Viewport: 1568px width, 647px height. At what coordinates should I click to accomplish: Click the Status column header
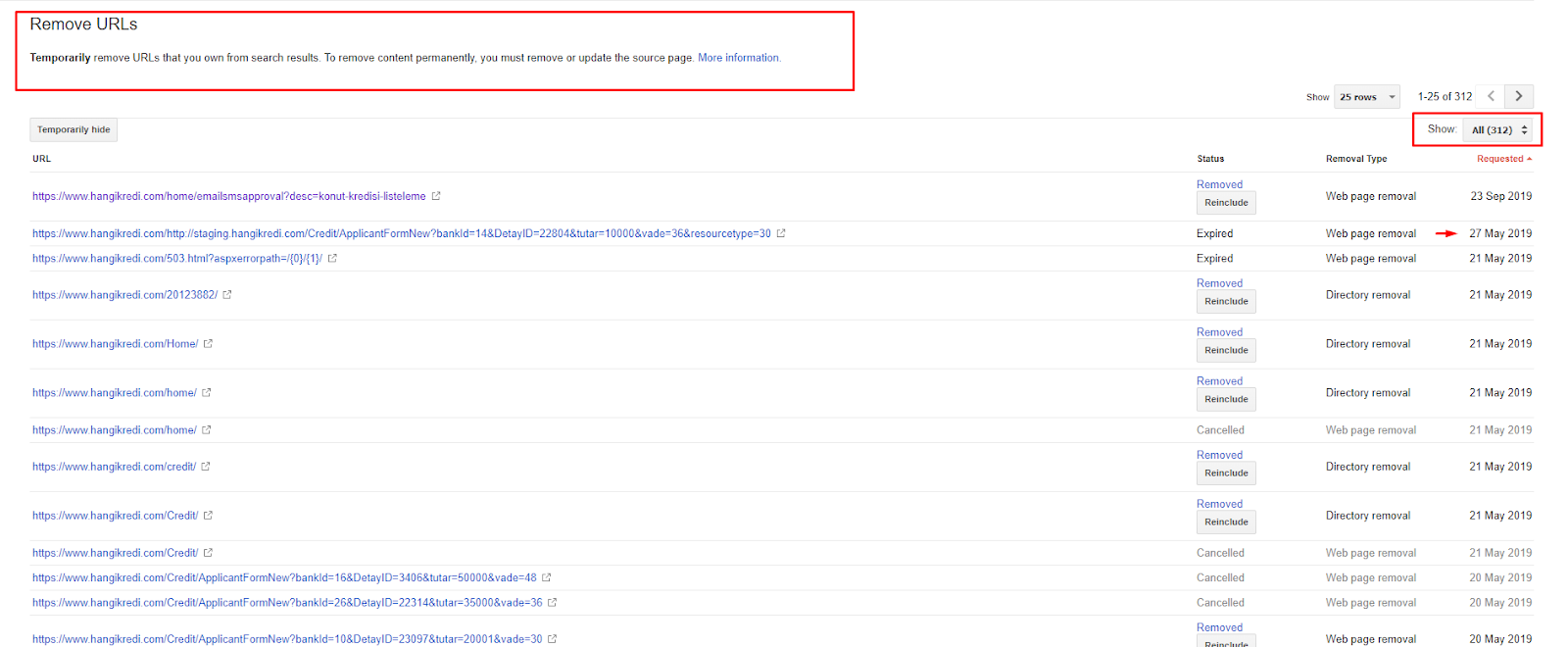tap(1210, 159)
